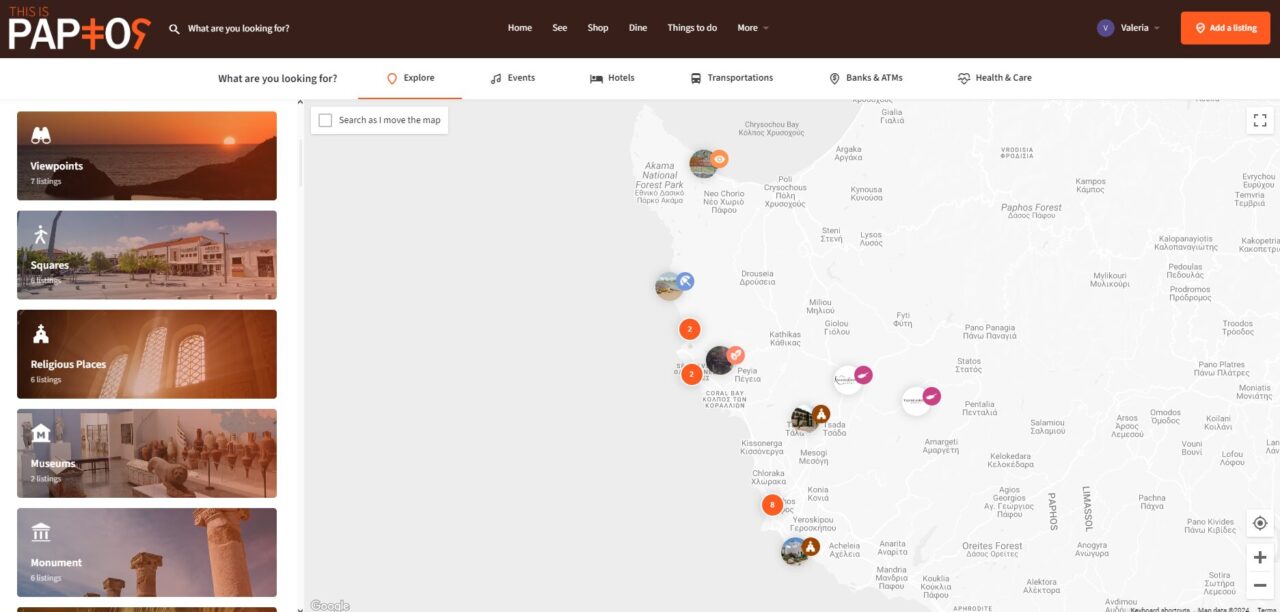Open Museums category card
The height and width of the screenshot is (612, 1280).
147,453
